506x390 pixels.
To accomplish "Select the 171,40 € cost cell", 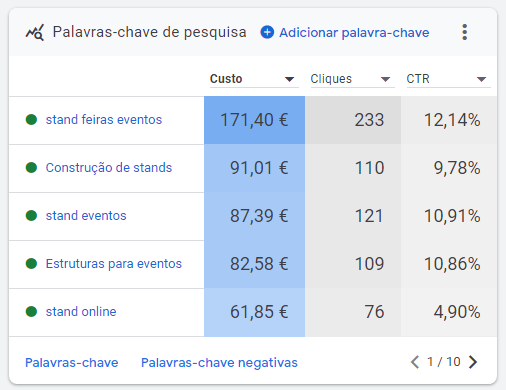I will 254,120.
